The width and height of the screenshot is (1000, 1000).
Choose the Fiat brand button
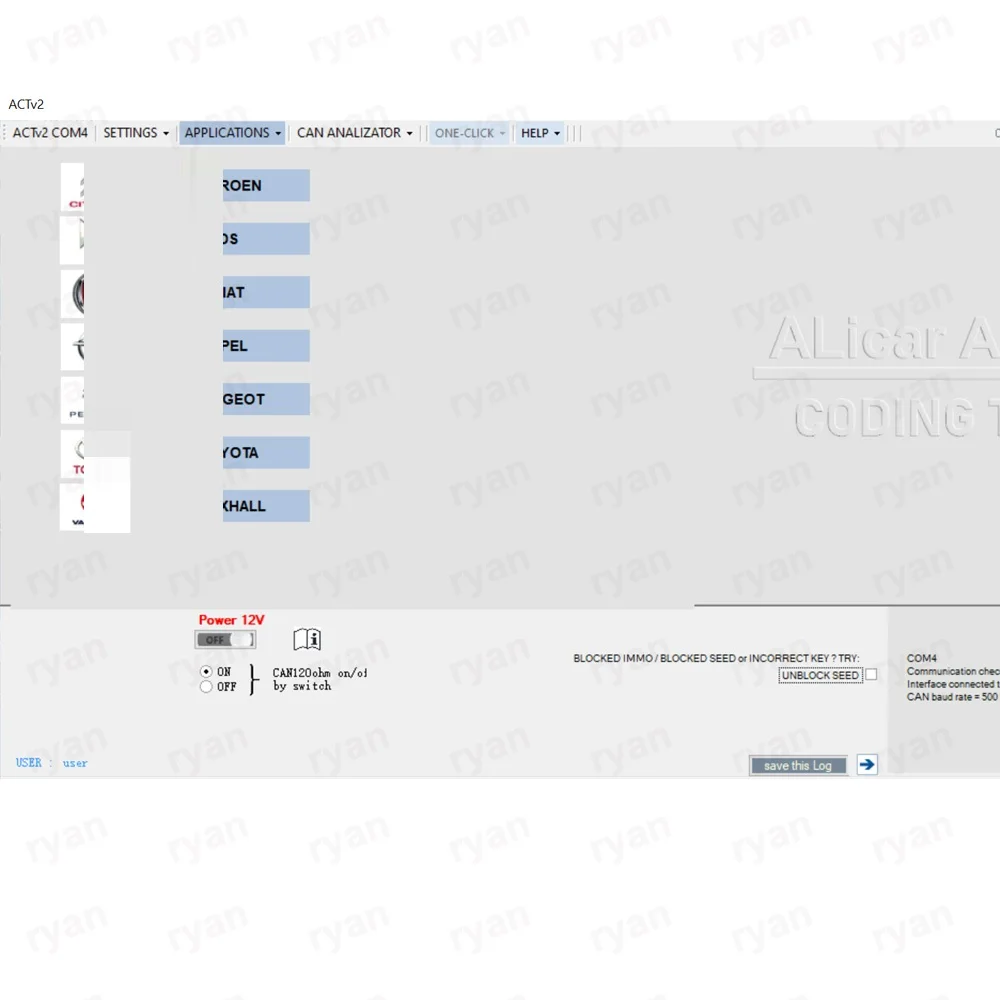point(266,292)
